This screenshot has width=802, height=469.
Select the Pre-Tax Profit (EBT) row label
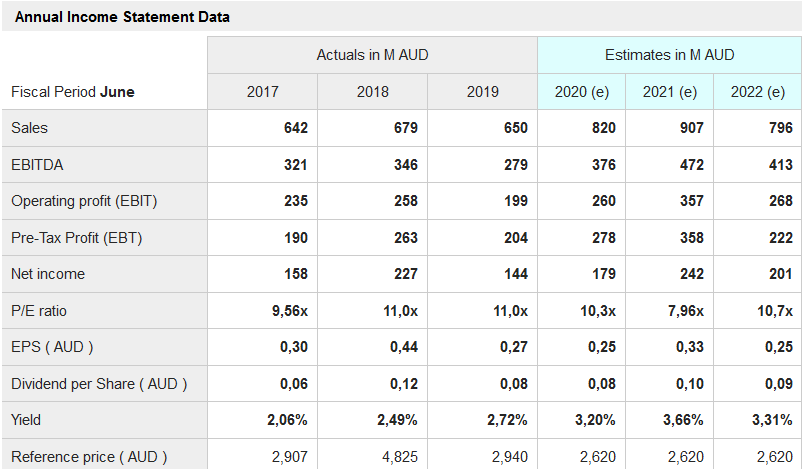pos(80,238)
